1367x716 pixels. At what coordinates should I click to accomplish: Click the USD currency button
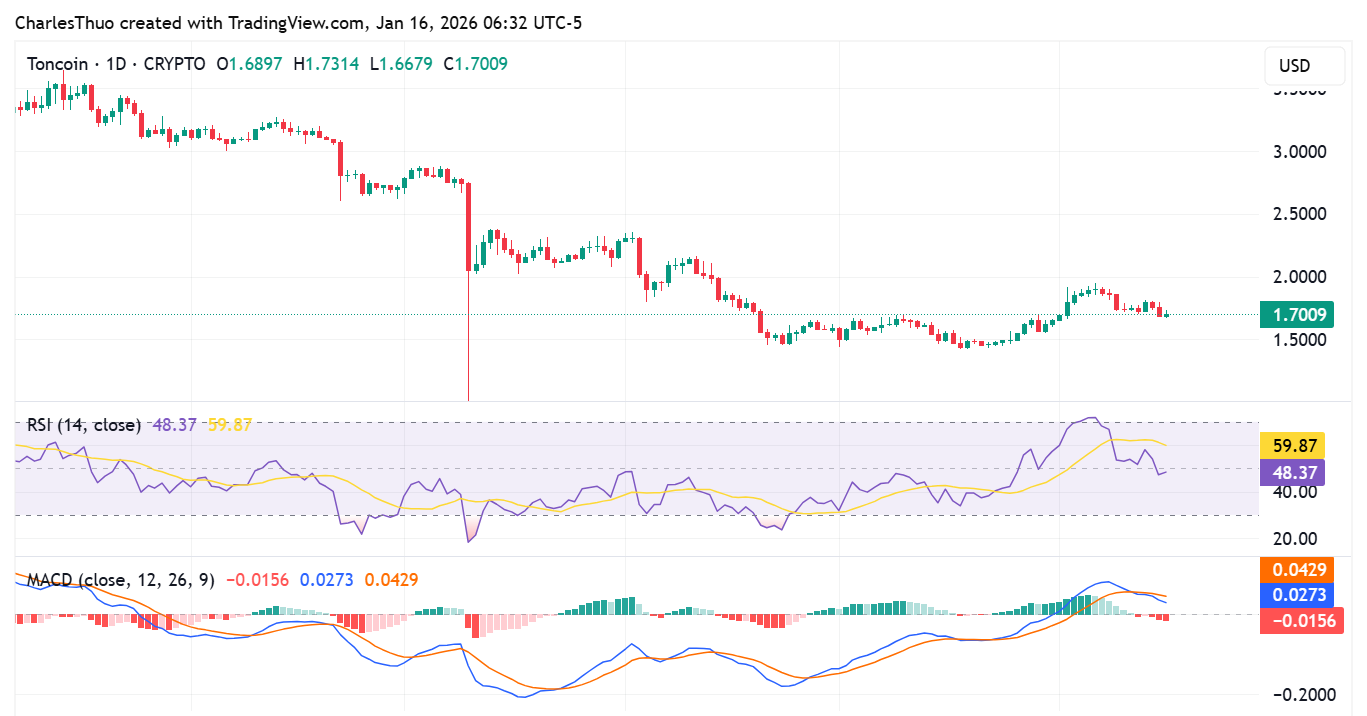click(x=1303, y=65)
